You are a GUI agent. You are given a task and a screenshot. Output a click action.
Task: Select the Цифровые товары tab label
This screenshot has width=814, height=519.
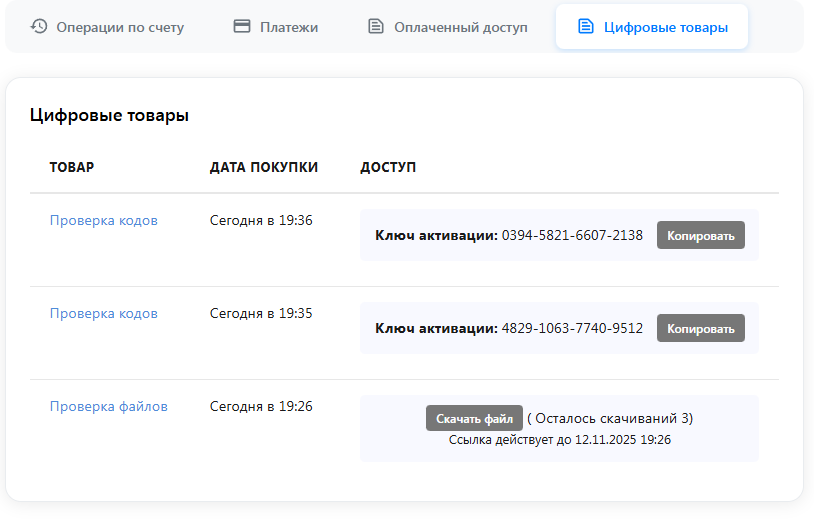pos(666,27)
